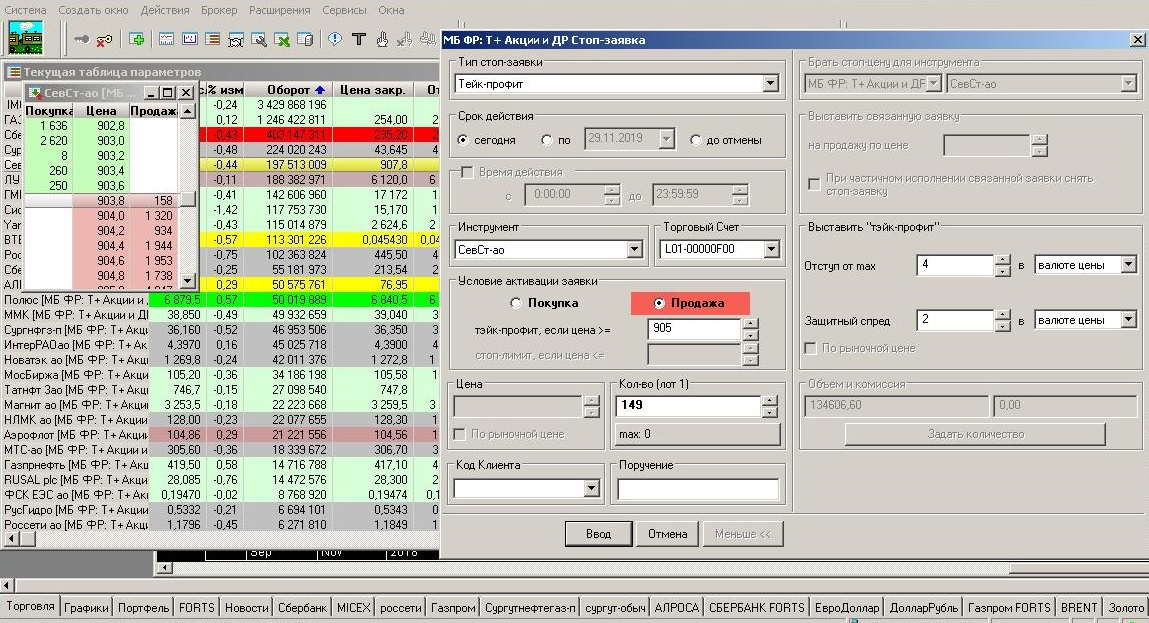Click the blue exclamation speech bubble icon
The width and height of the screenshot is (1149, 623).
point(335,39)
